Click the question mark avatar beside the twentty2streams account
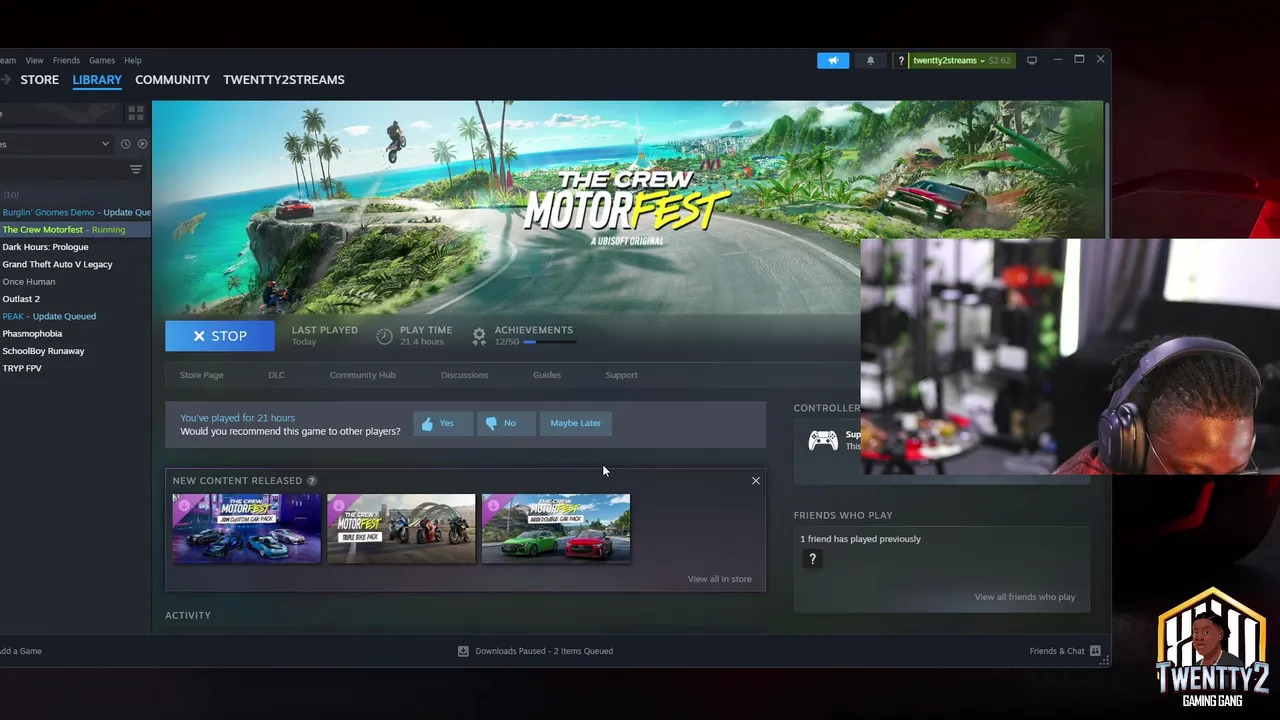The width and height of the screenshot is (1280, 720). click(x=901, y=60)
